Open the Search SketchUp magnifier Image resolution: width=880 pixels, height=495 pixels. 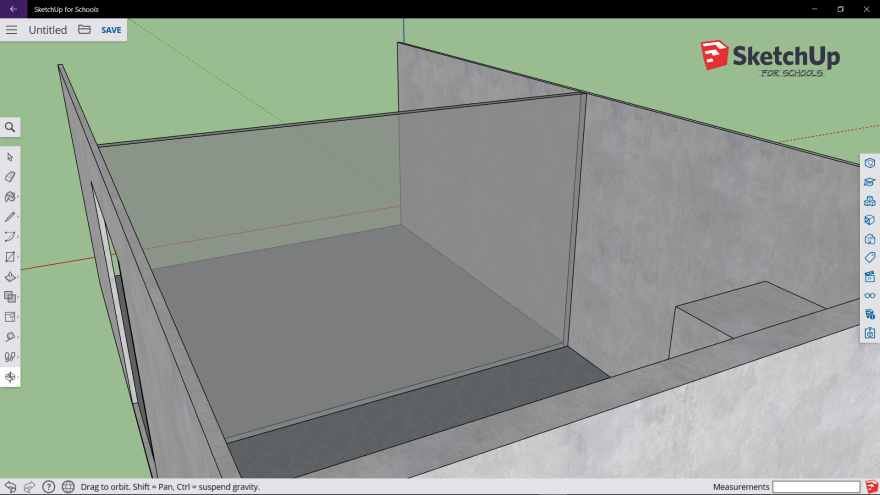coord(10,127)
